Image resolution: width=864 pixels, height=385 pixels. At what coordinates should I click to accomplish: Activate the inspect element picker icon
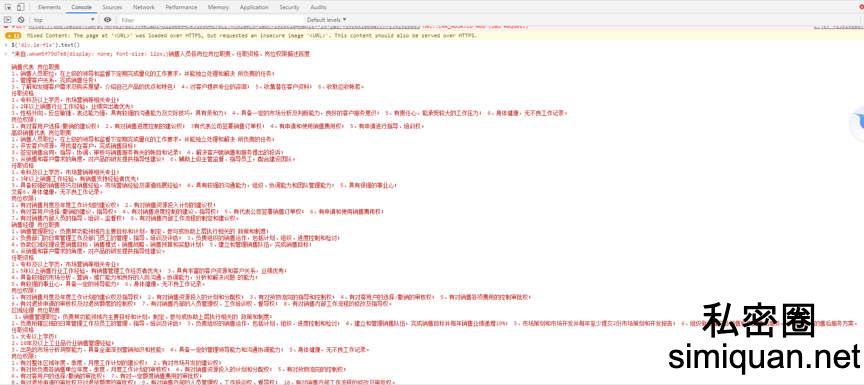pos(8,7)
